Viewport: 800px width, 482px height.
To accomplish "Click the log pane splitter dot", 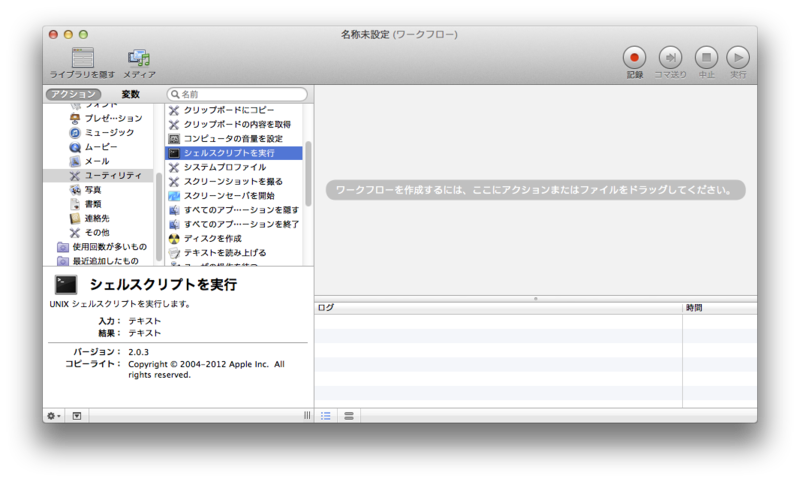I will pos(536,298).
